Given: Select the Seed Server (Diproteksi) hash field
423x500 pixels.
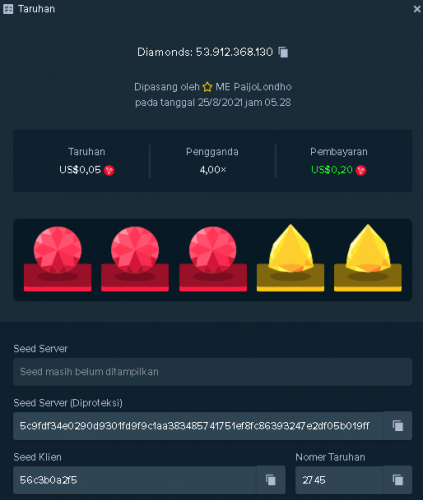Looking at the screenshot, I should pos(198,426).
